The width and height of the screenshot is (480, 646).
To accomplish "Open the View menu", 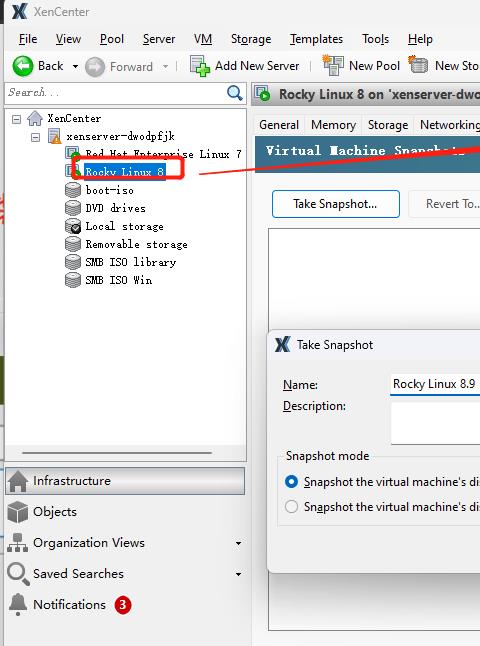I will [x=68, y=39].
